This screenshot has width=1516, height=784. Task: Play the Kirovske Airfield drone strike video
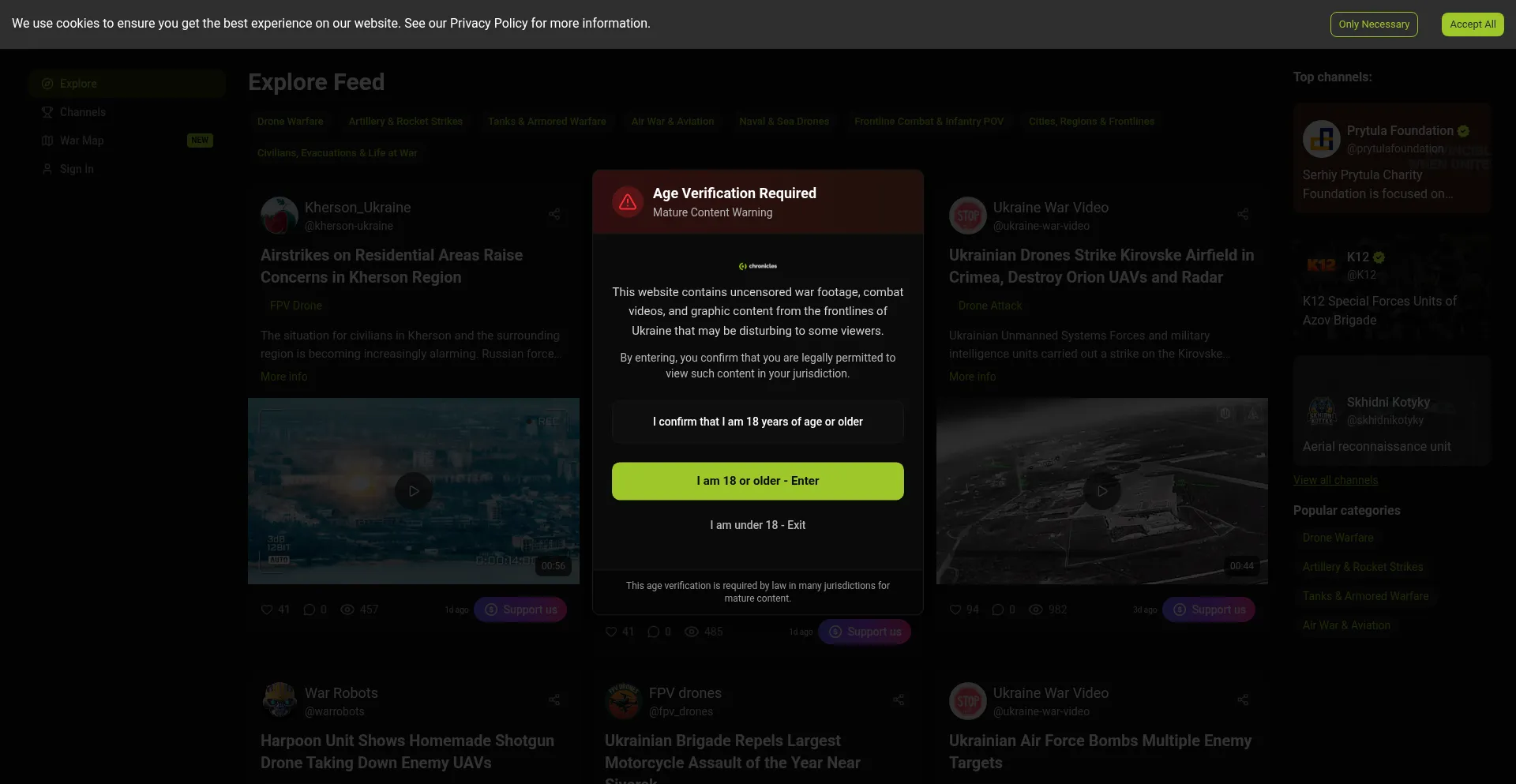pyautogui.click(x=1102, y=491)
